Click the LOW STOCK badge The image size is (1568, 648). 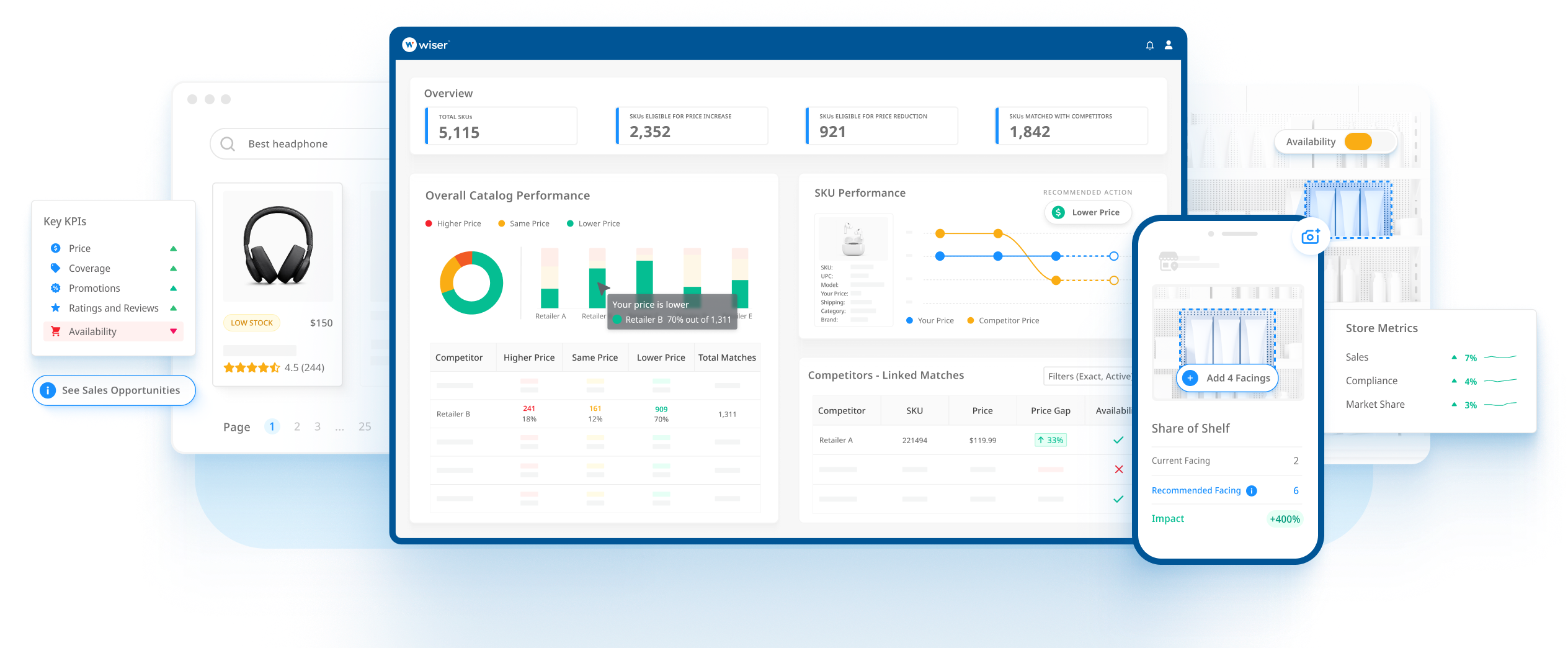[x=252, y=323]
